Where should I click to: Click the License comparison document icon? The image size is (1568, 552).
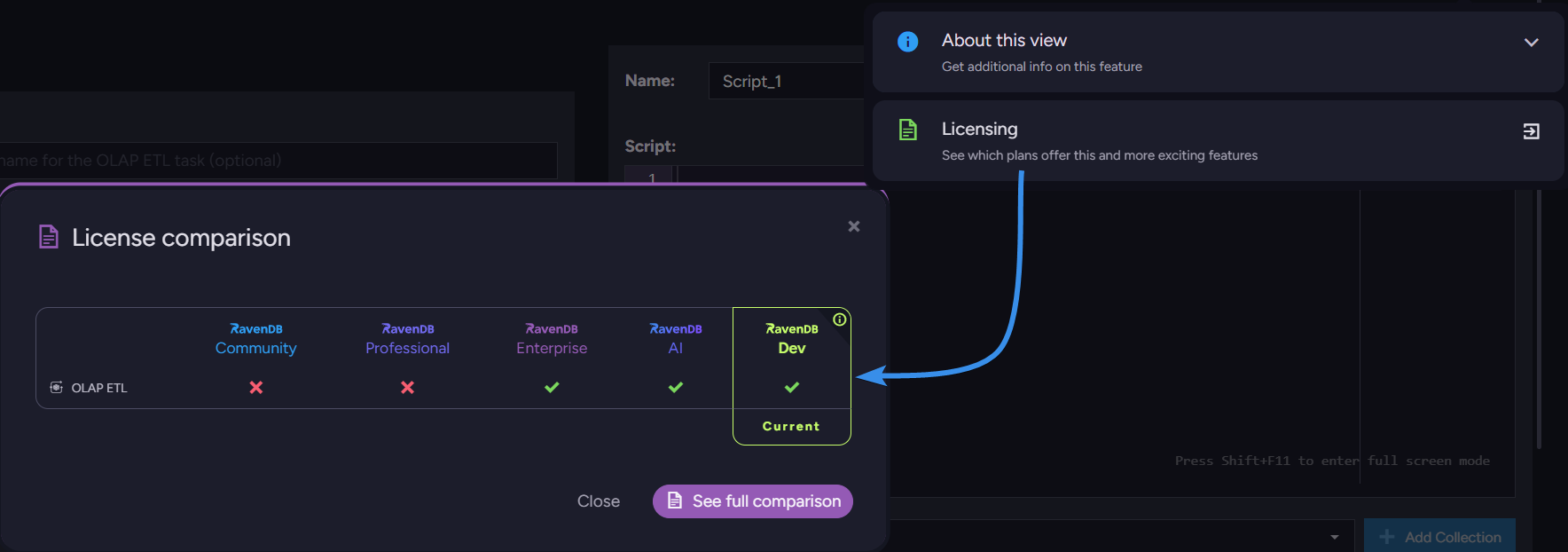49,237
